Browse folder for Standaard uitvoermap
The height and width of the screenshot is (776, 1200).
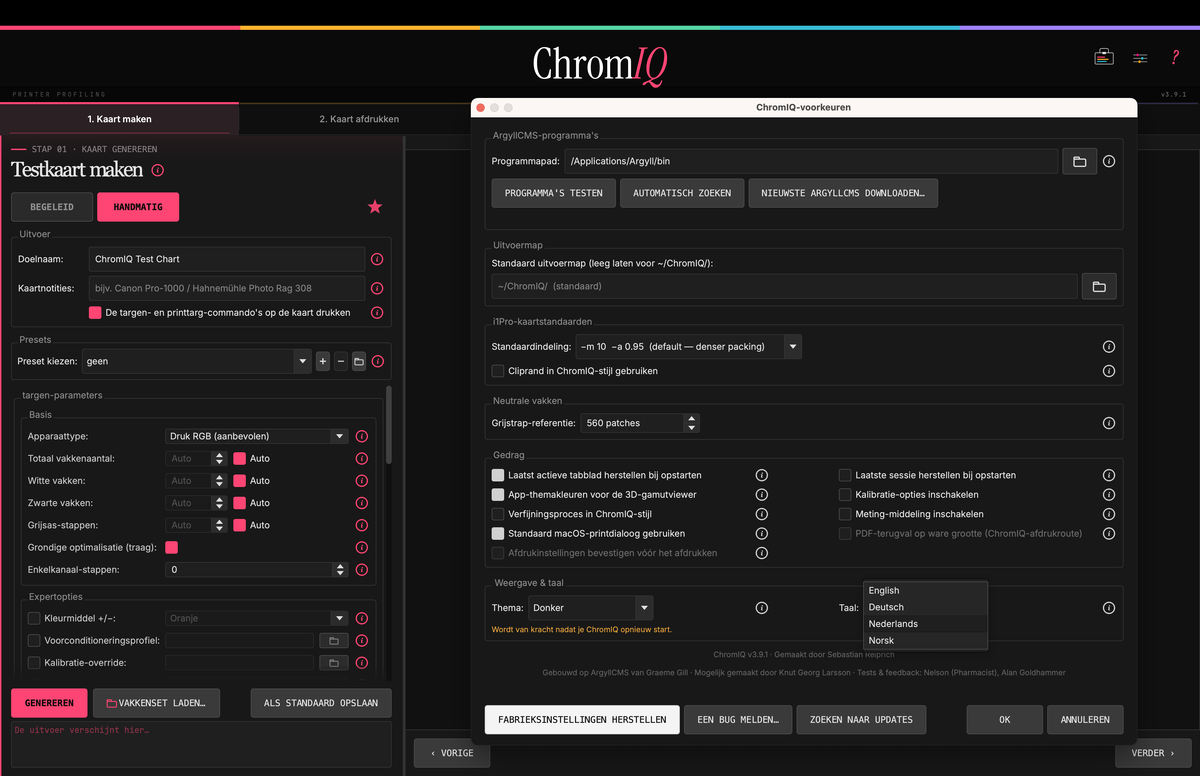pyautogui.click(x=1098, y=286)
